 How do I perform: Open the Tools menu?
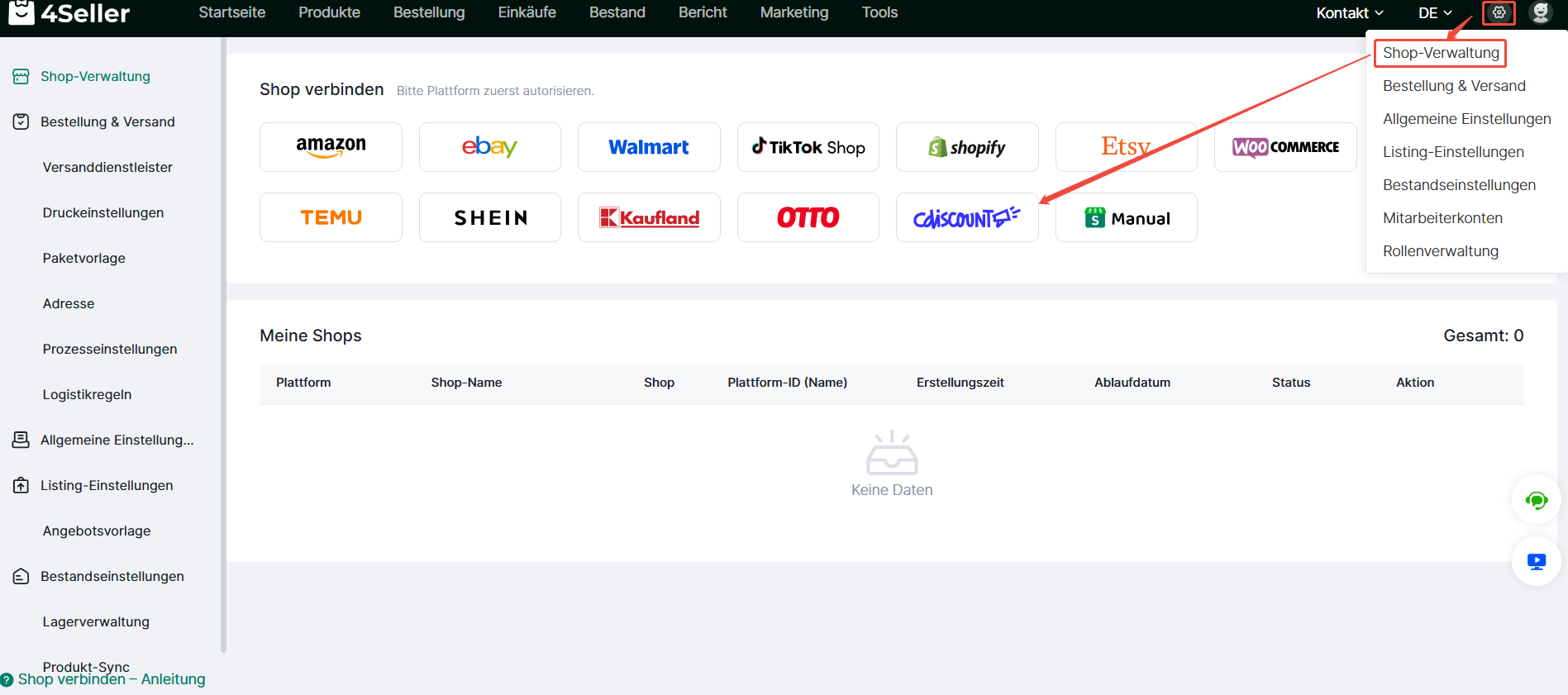tap(879, 12)
